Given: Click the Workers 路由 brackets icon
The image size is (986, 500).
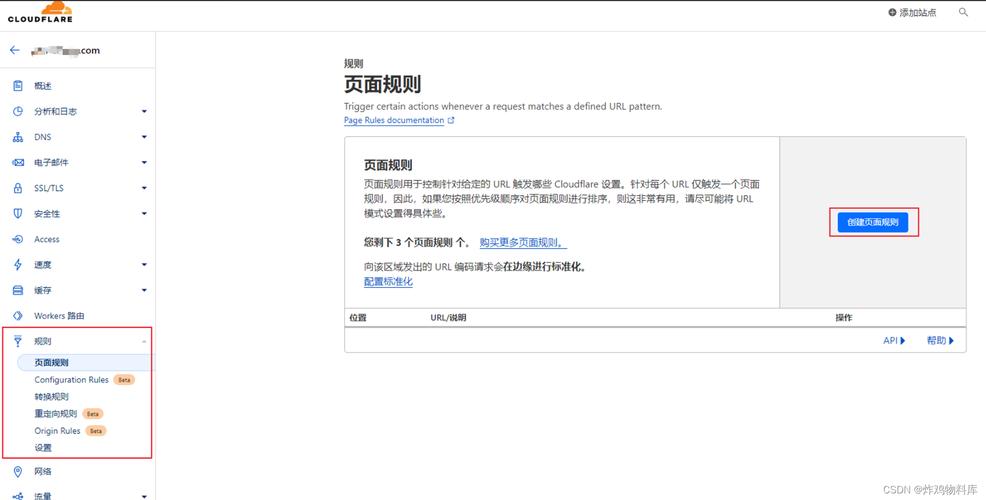Looking at the screenshot, I should (x=18, y=316).
